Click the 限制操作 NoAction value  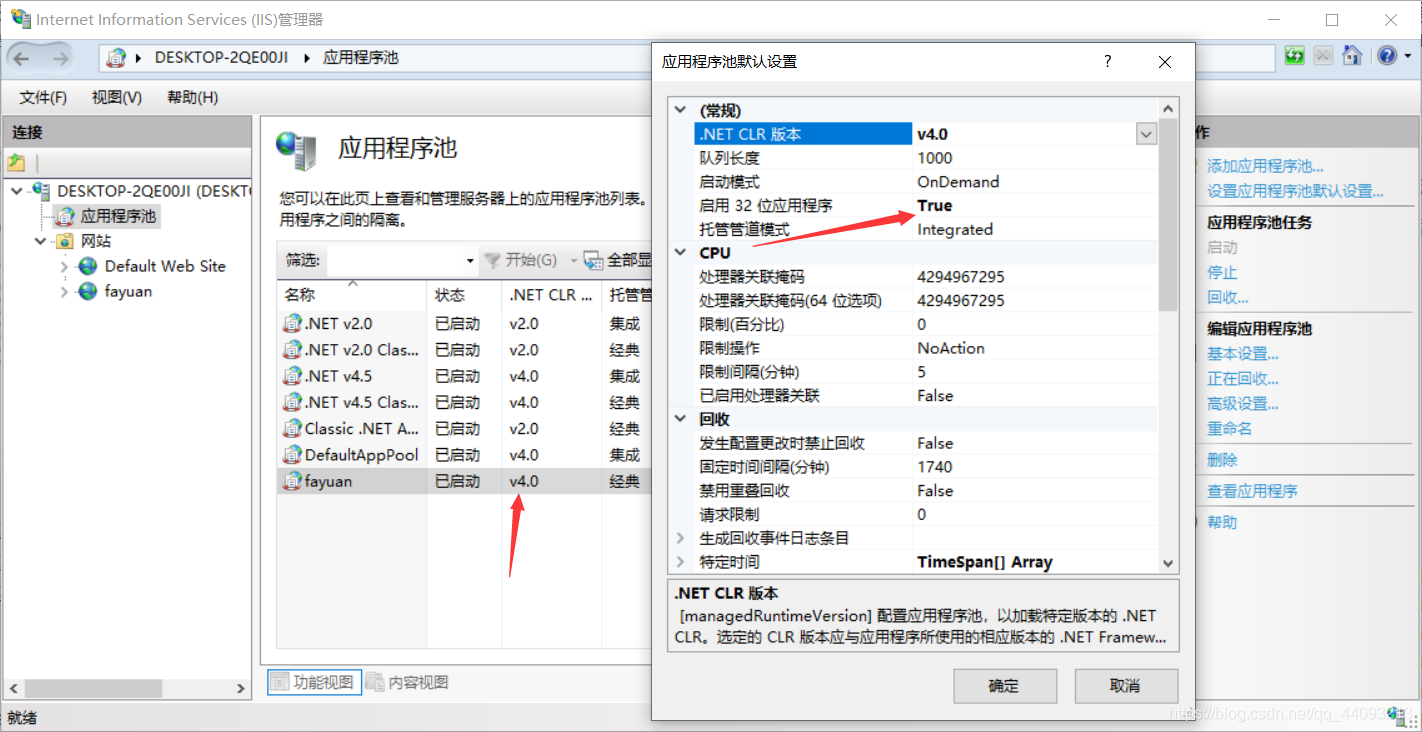pyautogui.click(x=951, y=348)
